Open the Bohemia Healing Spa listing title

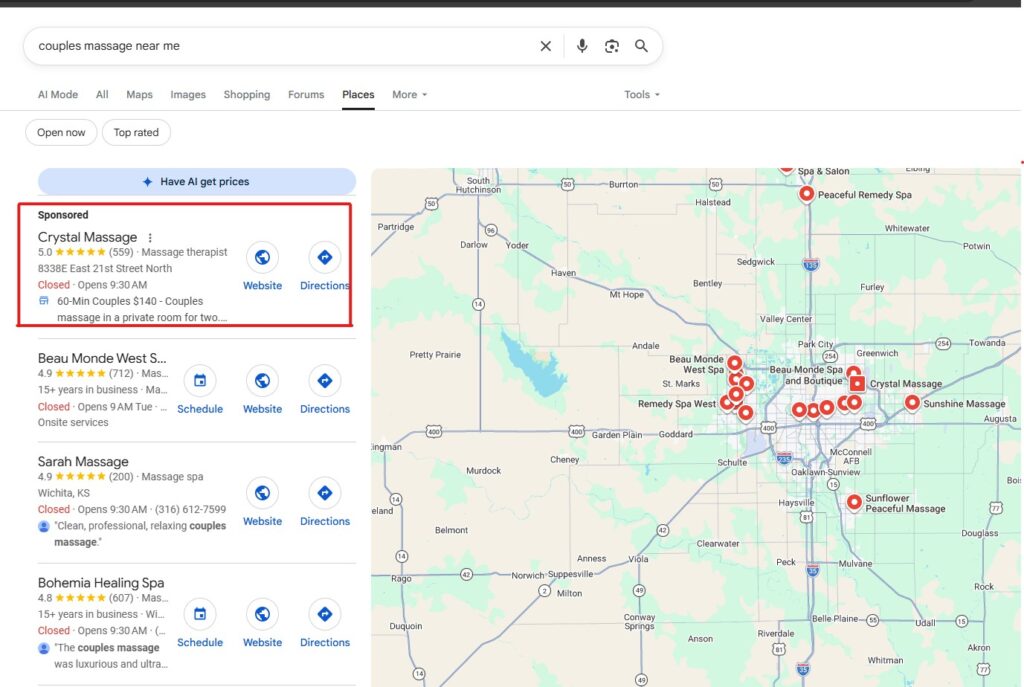pos(101,583)
